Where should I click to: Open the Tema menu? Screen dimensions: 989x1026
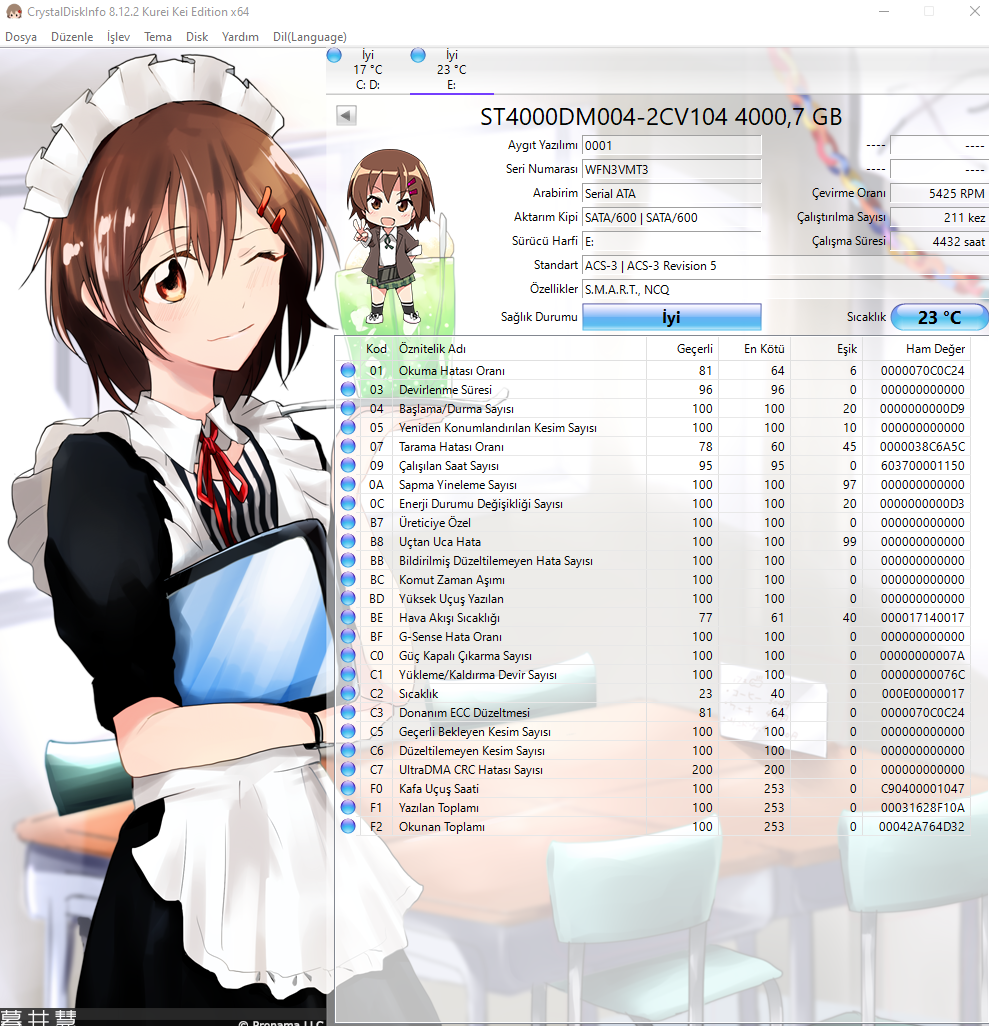(x=158, y=37)
